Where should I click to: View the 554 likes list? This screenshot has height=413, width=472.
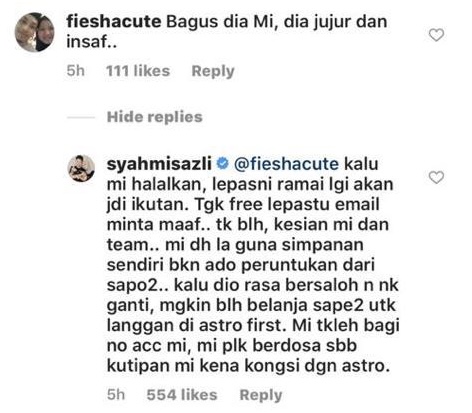[182, 395]
